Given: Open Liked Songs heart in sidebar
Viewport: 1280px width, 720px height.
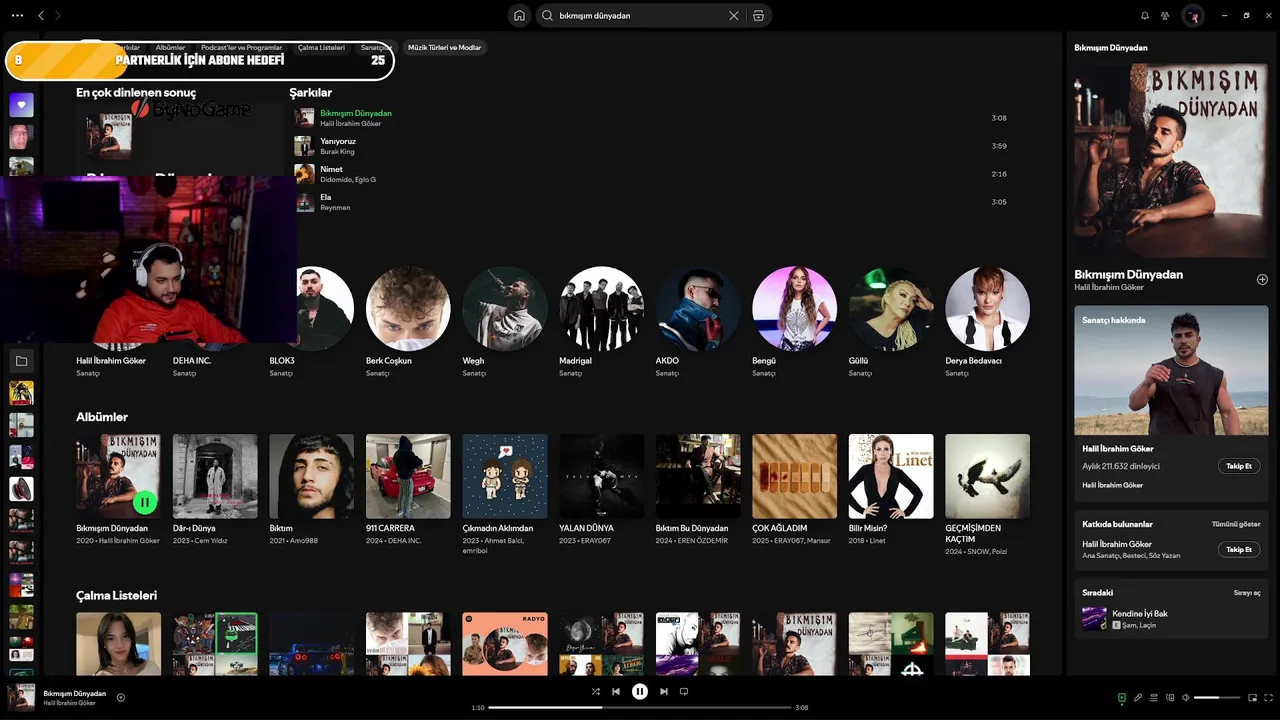Looking at the screenshot, I should click(x=21, y=105).
